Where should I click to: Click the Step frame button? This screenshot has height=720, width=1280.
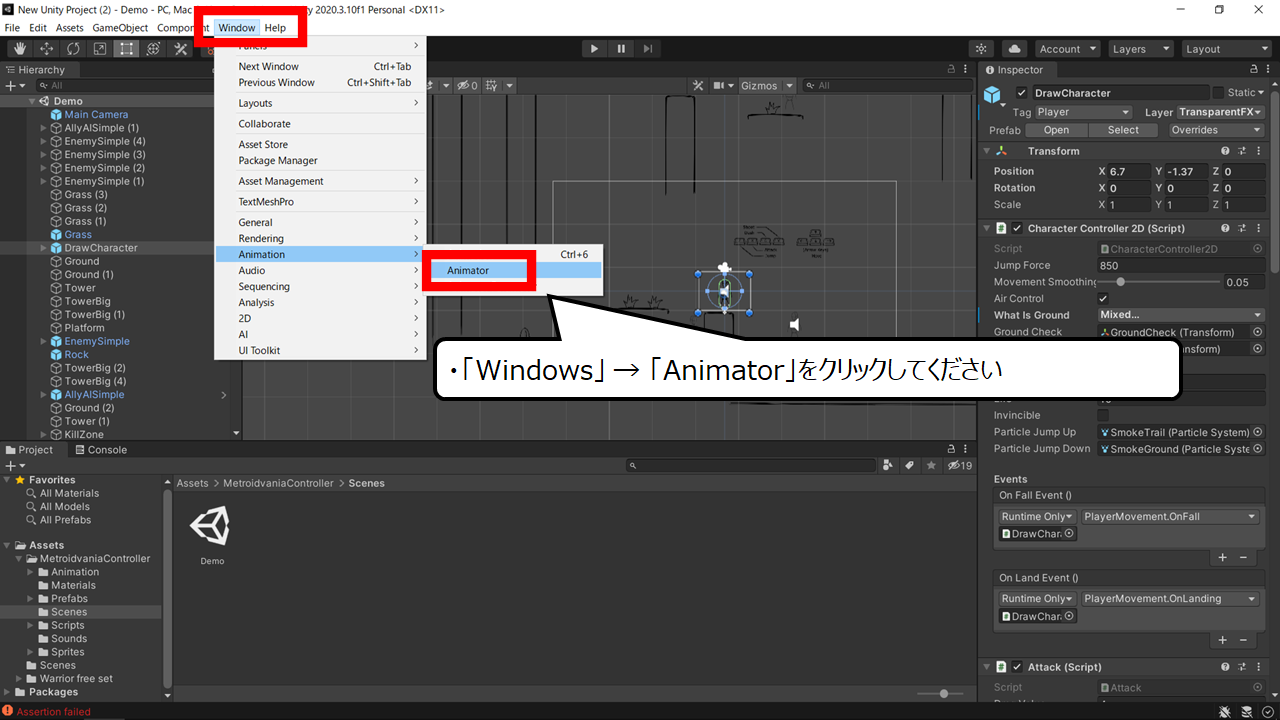click(648, 48)
